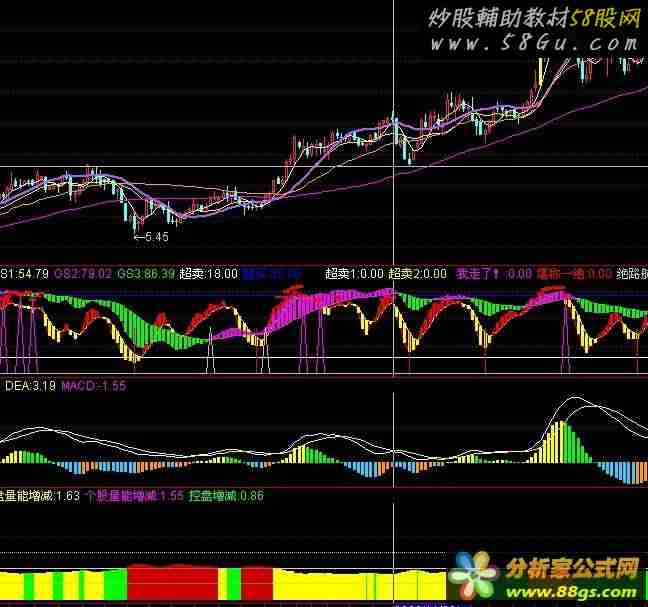Viewport: 648px width, 607px height.
Task: Select the 超卖2:0.00 indicator label
Action: click(418, 274)
